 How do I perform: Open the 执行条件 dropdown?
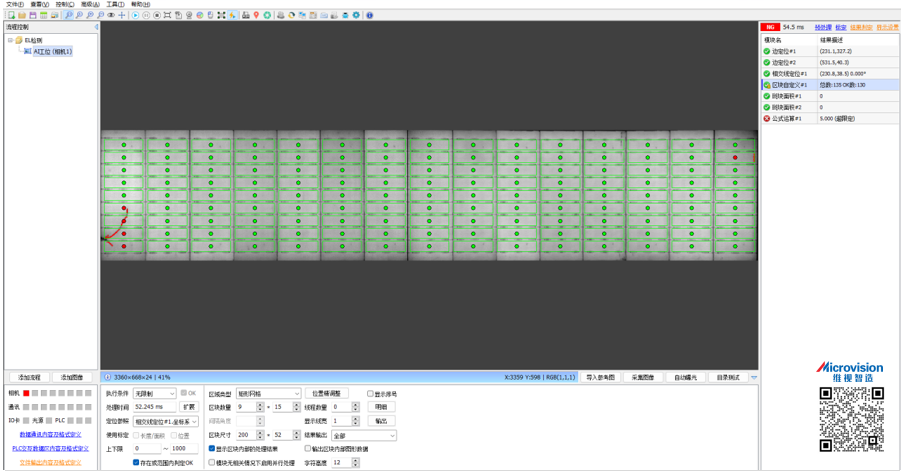tap(154, 394)
